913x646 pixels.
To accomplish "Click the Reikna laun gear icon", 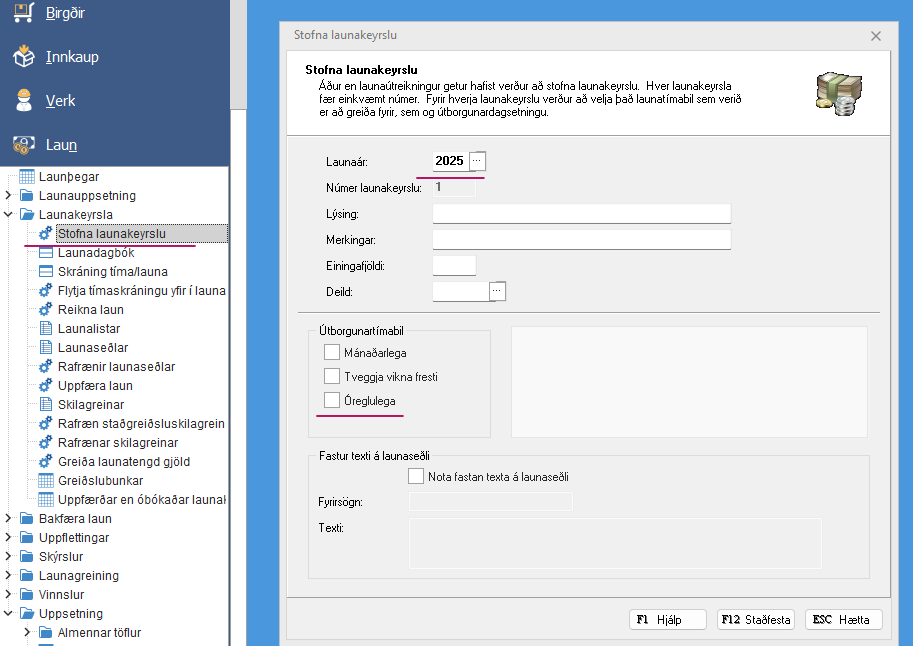I will (46, 310).
